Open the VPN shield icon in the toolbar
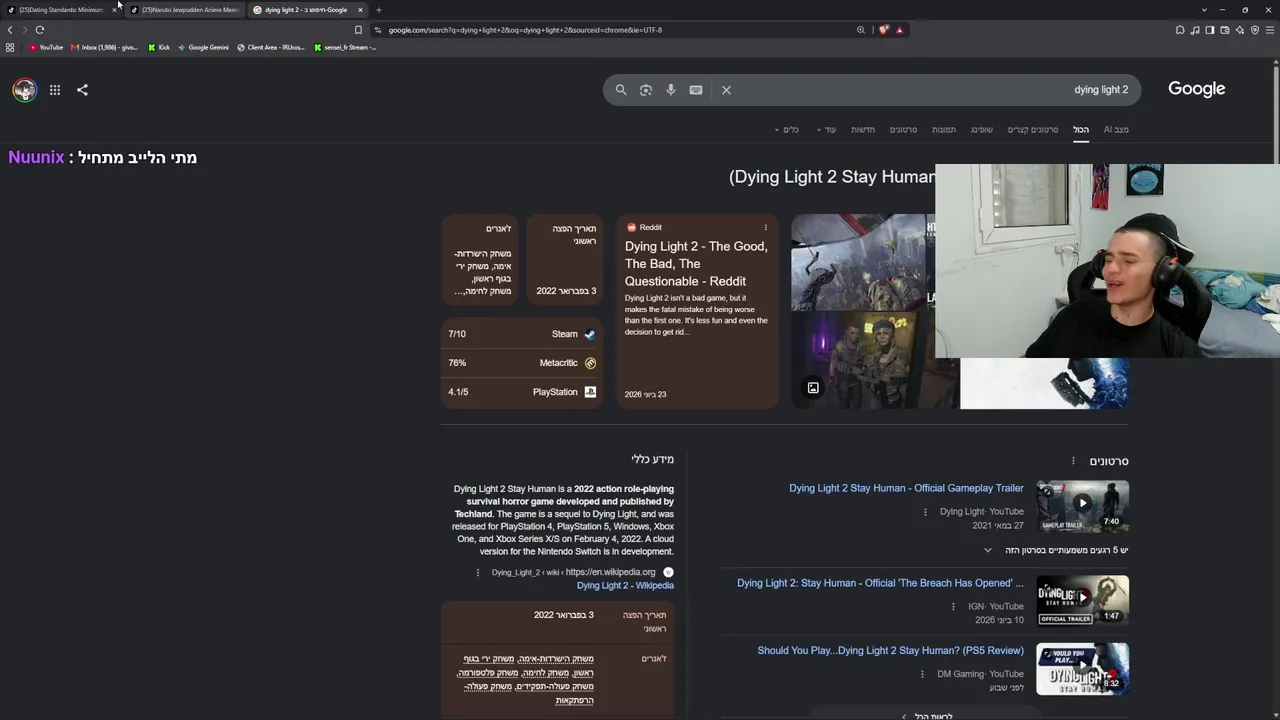Viewport: 1280px width, 720px height. point(1255,30)
